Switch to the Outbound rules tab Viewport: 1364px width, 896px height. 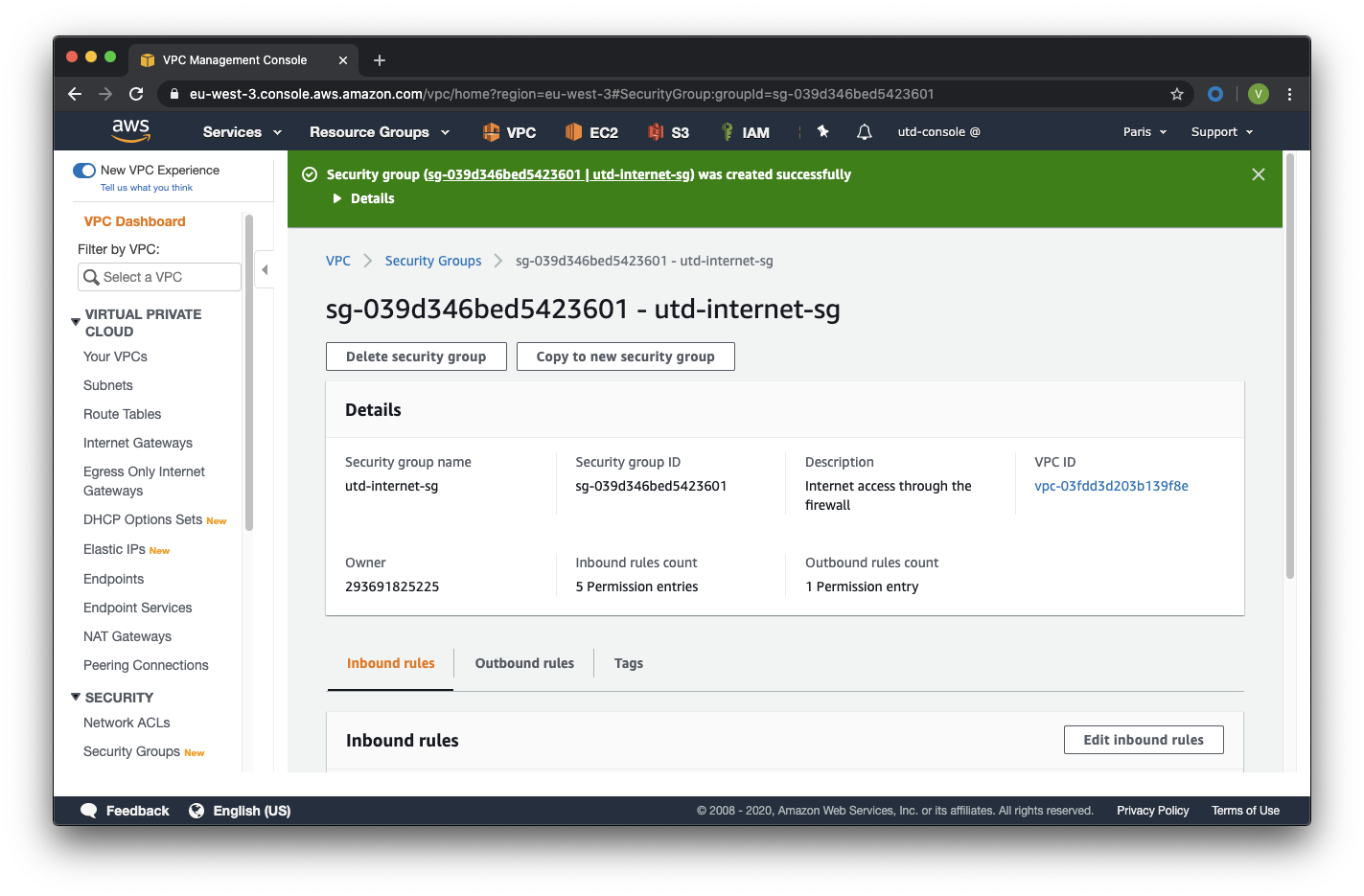(x=524, y=663)
